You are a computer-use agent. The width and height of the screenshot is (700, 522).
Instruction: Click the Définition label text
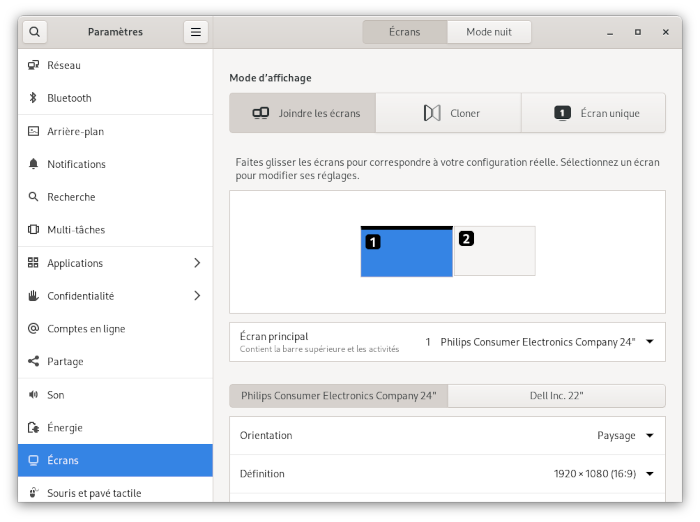tap(262, 474)
